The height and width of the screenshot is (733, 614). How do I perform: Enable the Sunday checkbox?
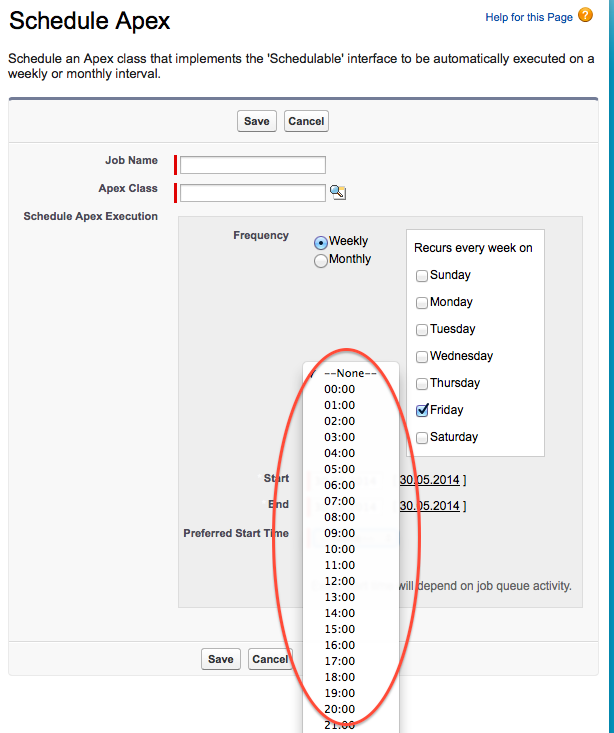(x=422, y=276)
